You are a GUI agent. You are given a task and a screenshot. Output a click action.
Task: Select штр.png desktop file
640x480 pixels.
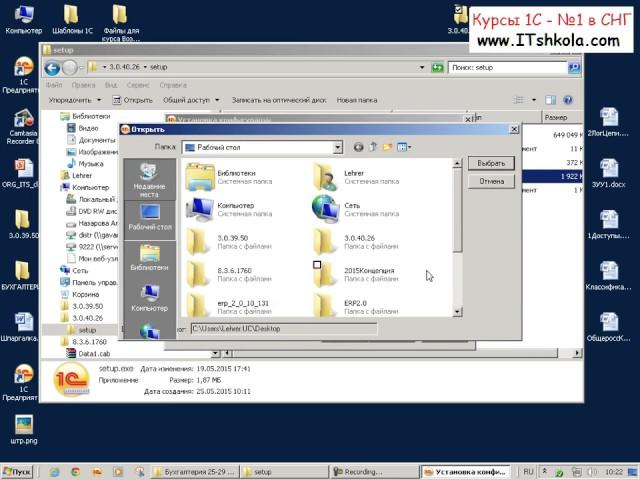point(24,429)
